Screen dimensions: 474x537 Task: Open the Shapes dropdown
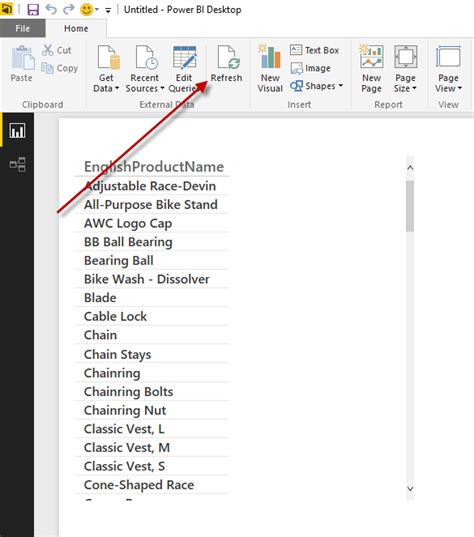[316, 86]
